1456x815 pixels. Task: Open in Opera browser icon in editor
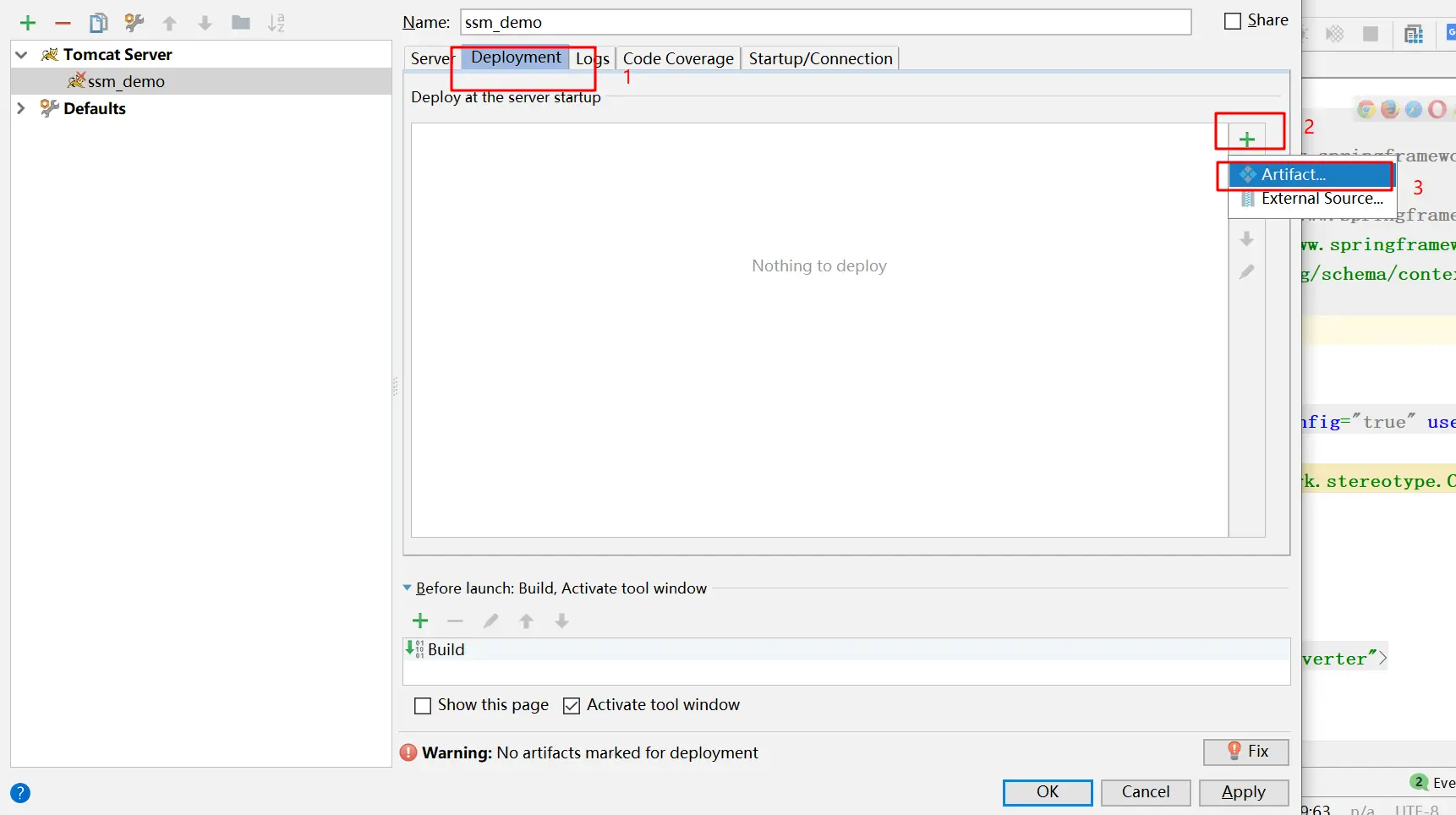click(x=1437, y=109)
